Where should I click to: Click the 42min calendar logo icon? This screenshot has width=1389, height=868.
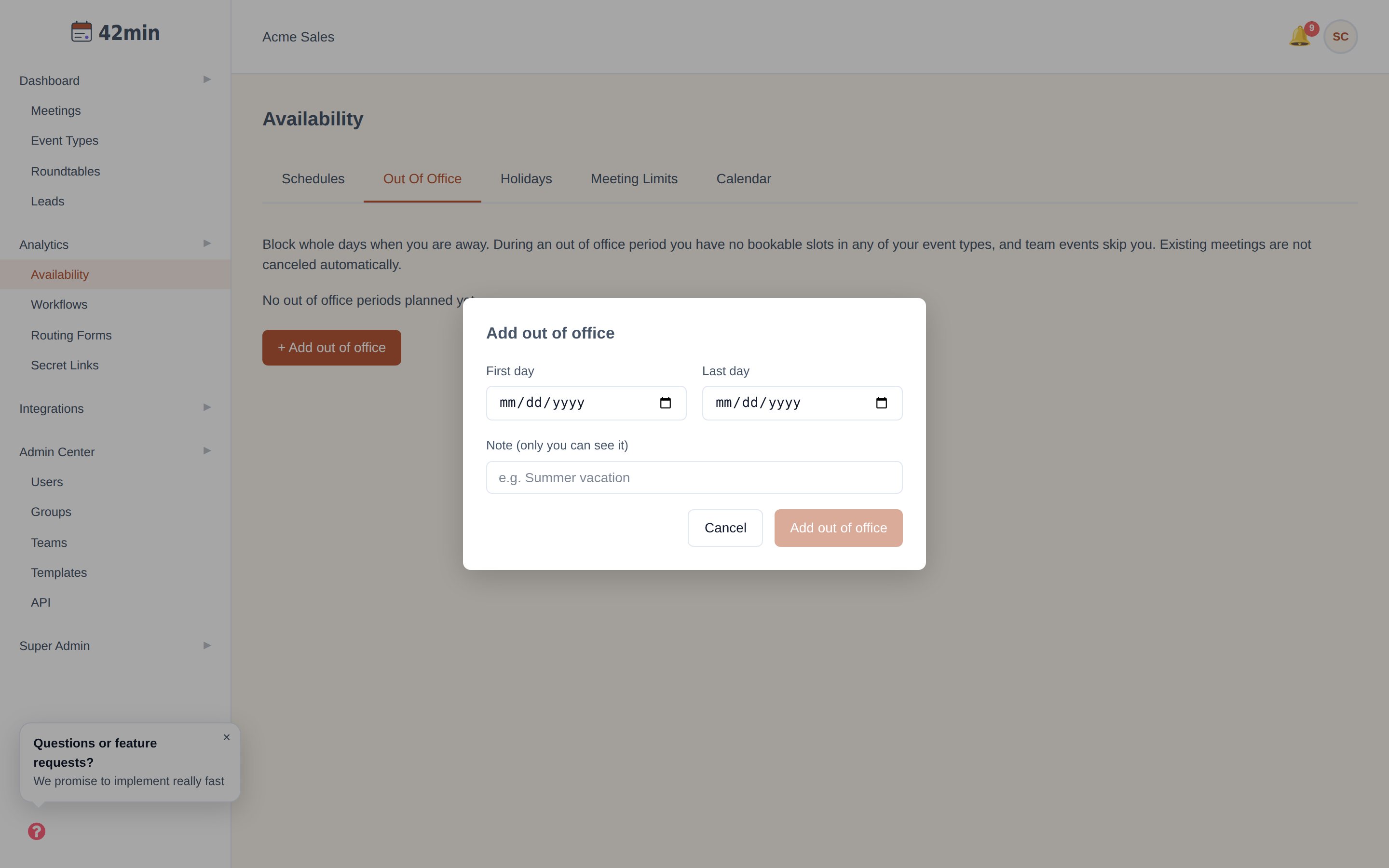coord(82,32)
